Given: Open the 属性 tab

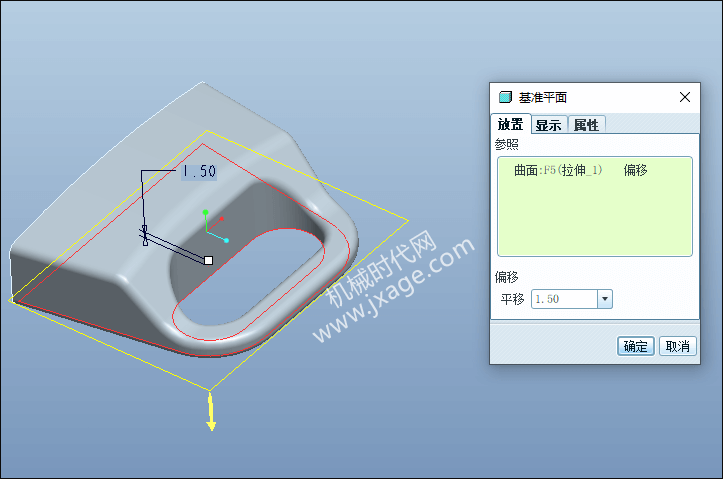Looking at the screenshot, I should pyautogui.click(x=586, y=125).
